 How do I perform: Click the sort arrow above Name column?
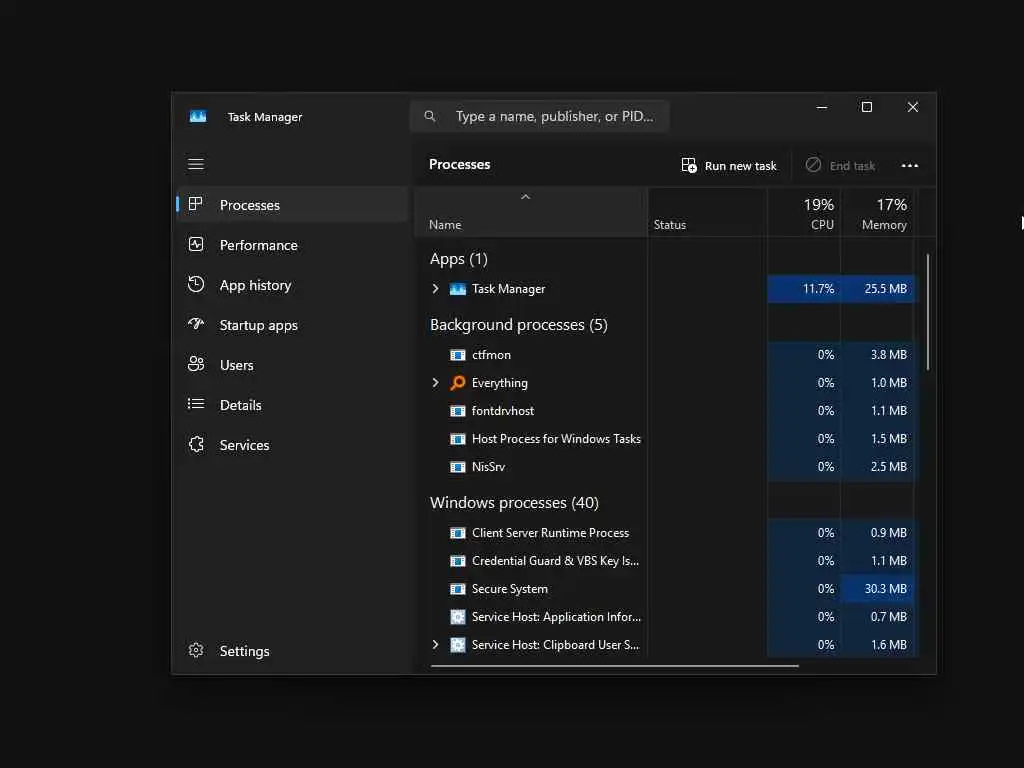525,197
